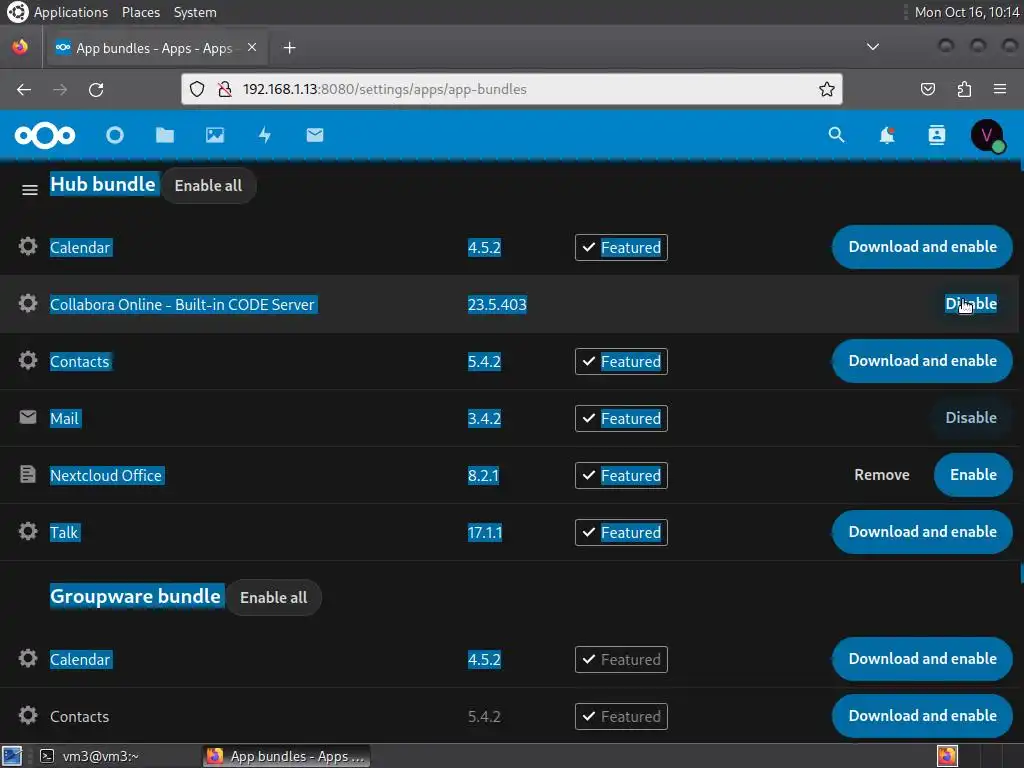
Task: Open the System menu
Action: point(195,12)
